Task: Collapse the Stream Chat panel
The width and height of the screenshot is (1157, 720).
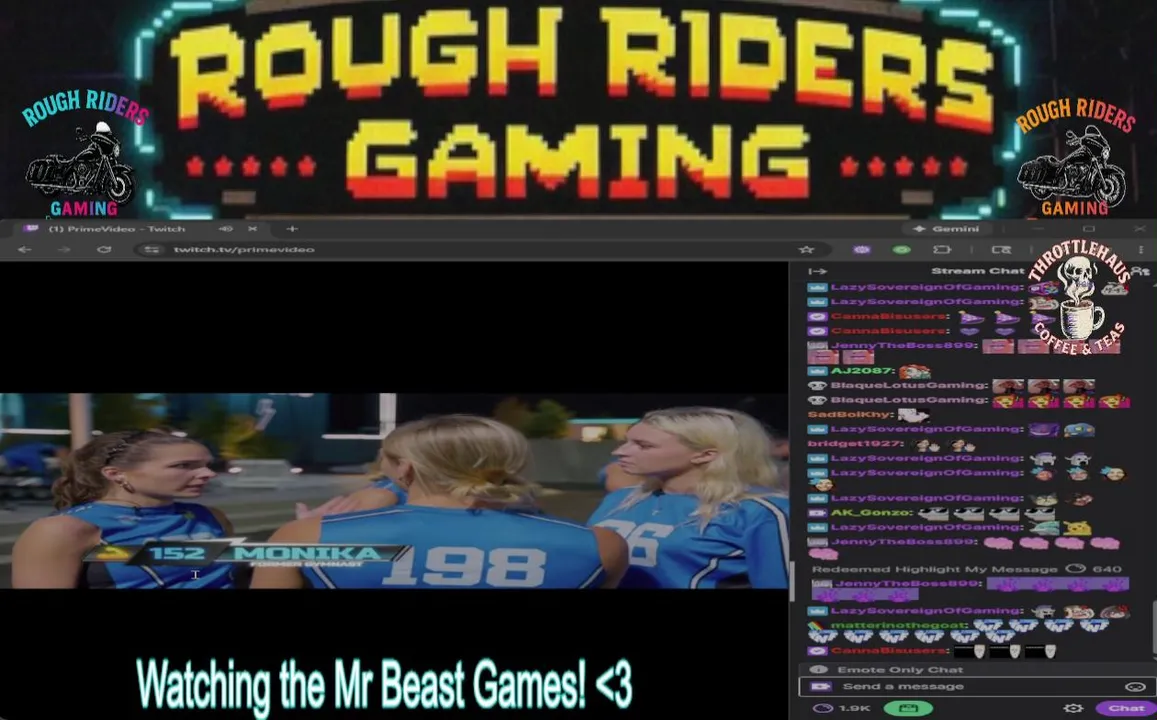Action: click(818, 271)
